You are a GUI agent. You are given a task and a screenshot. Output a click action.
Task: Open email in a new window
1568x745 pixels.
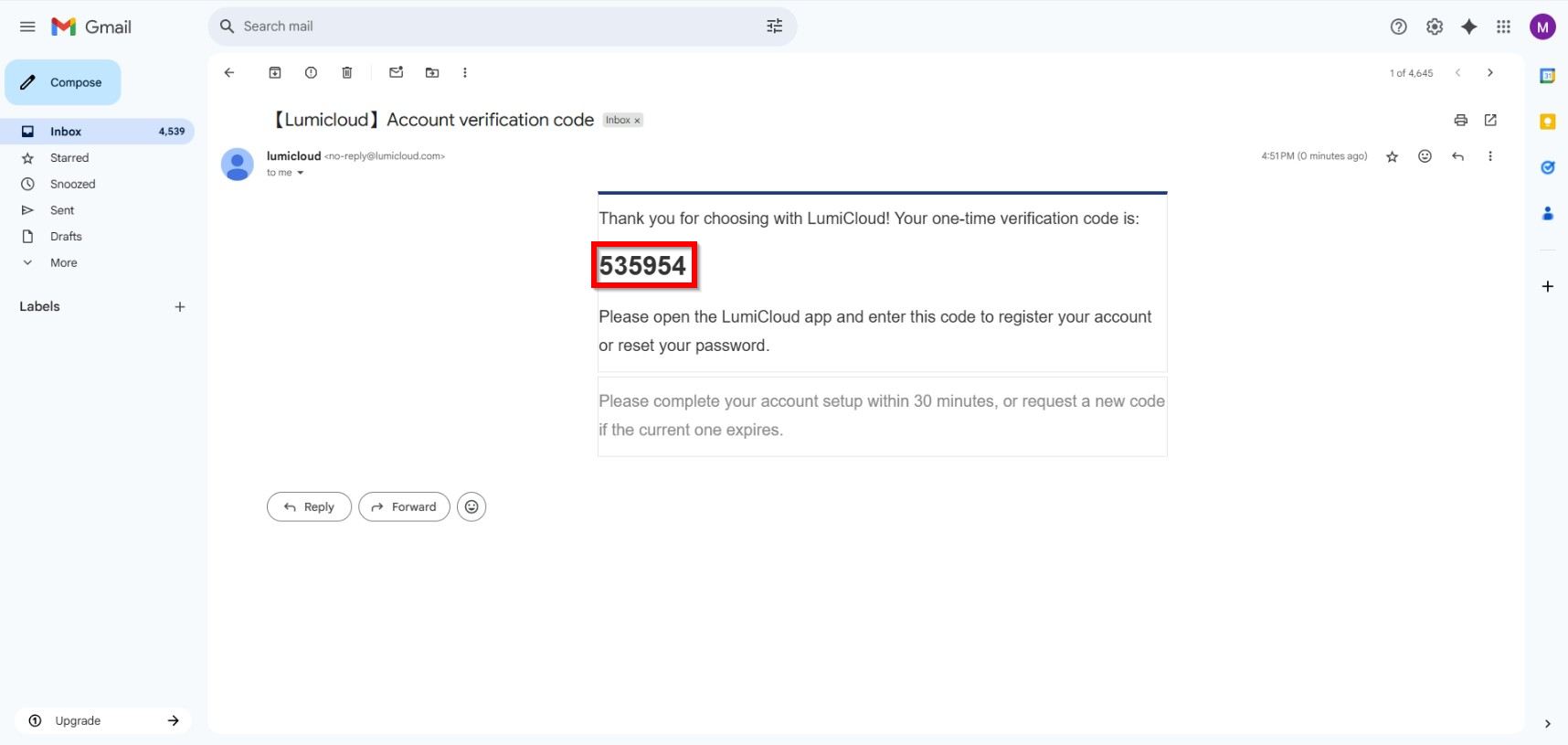pos(1490,121)
